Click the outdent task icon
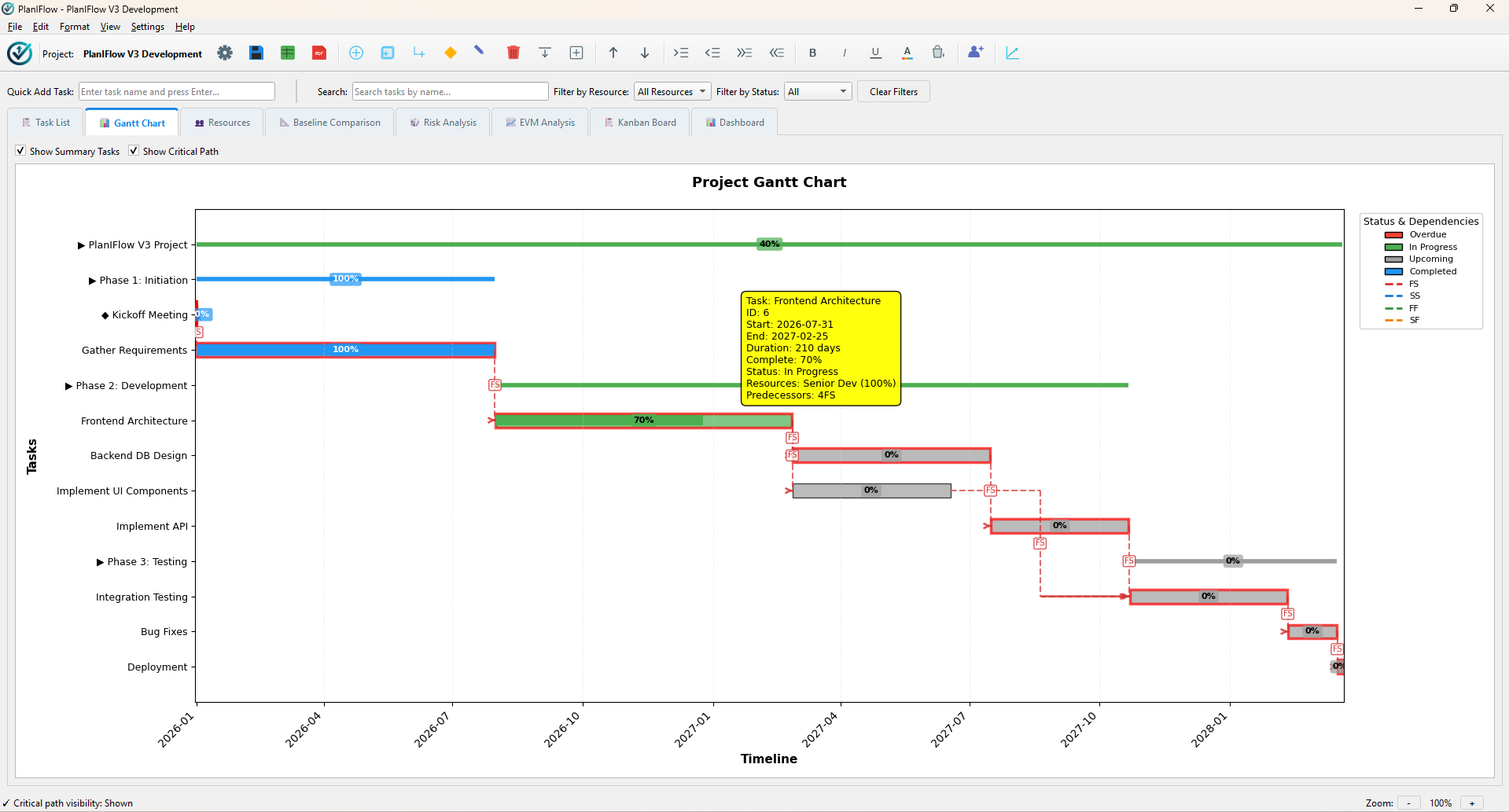1509x812 pixels. click(x=712, y=53)
